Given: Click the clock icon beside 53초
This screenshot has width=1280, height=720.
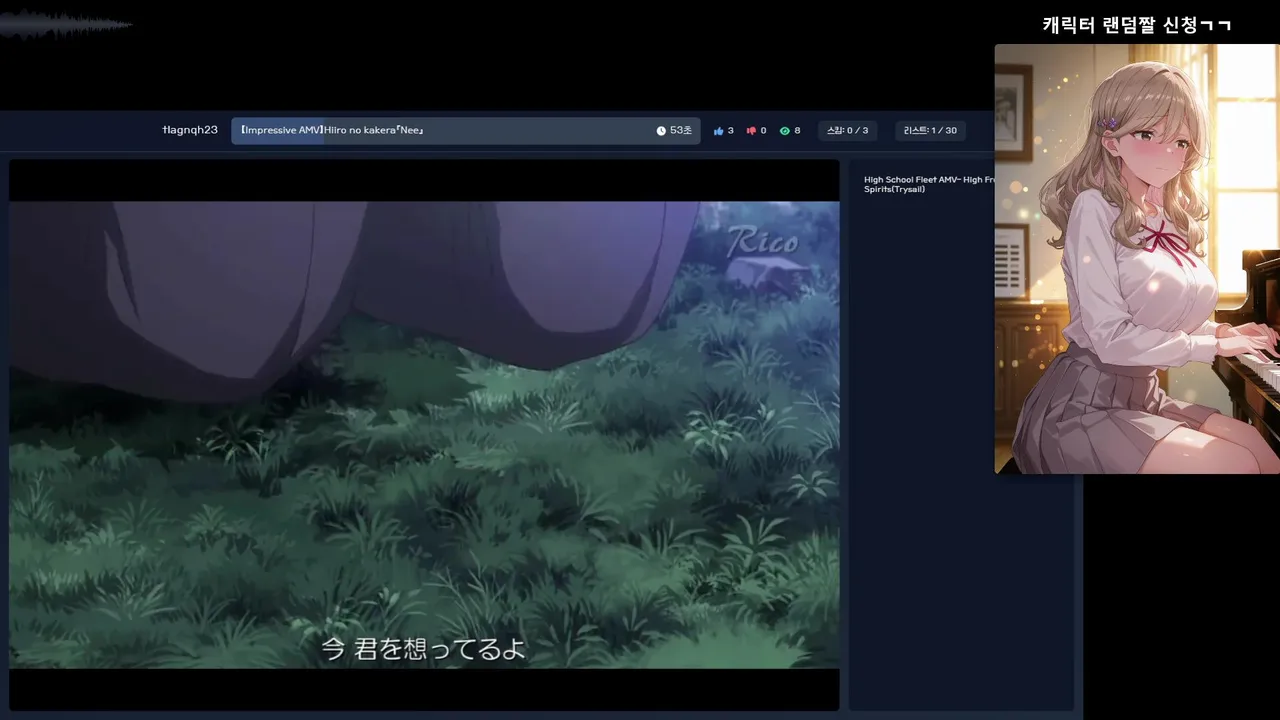Looking at the screenshot, I should pyautogui.click(x=661, y=131).
